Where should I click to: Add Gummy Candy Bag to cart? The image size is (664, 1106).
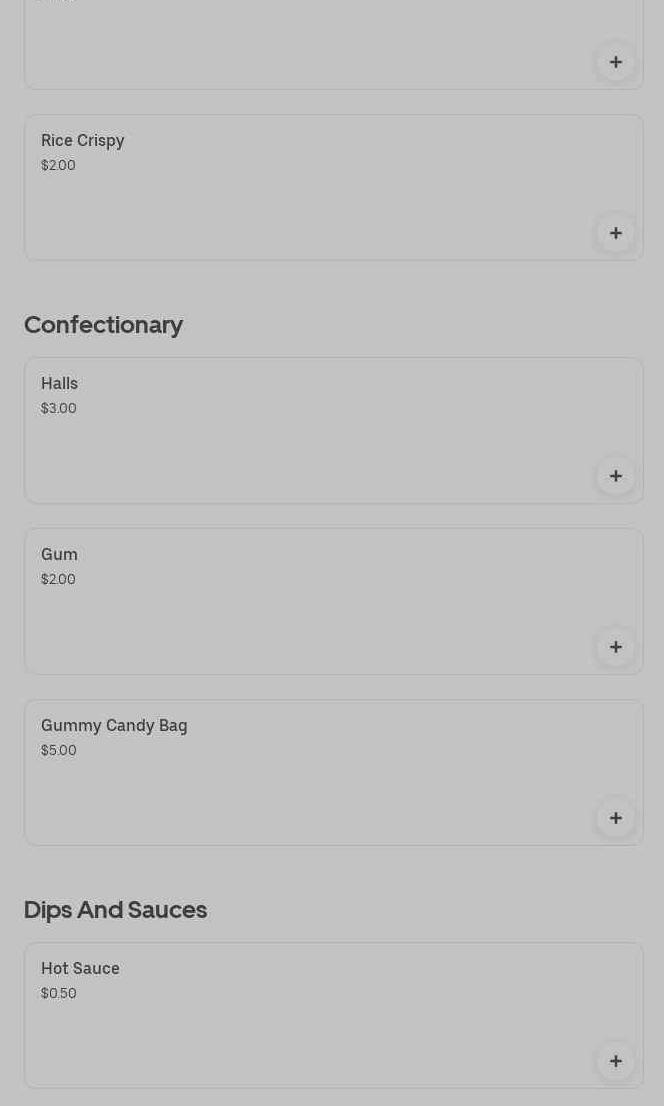(616, 818)
